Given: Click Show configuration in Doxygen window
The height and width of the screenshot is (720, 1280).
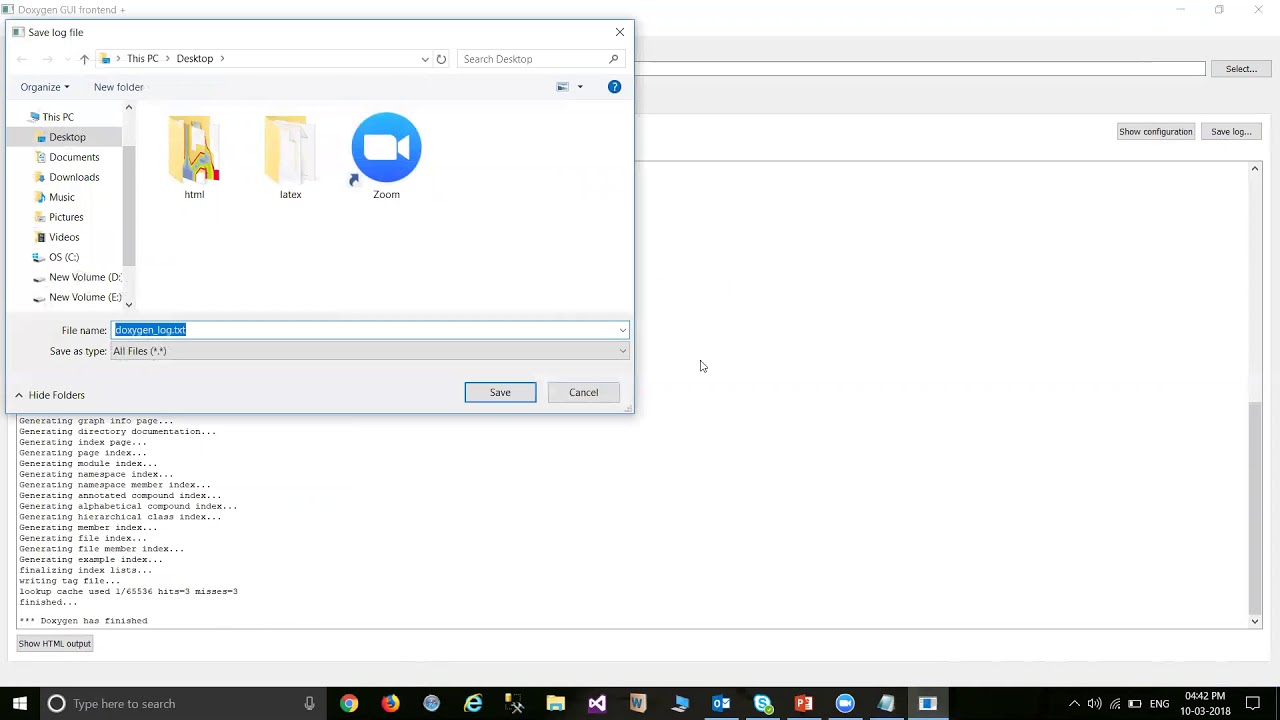Looking at the screenshot, I should coord(1156,132).
